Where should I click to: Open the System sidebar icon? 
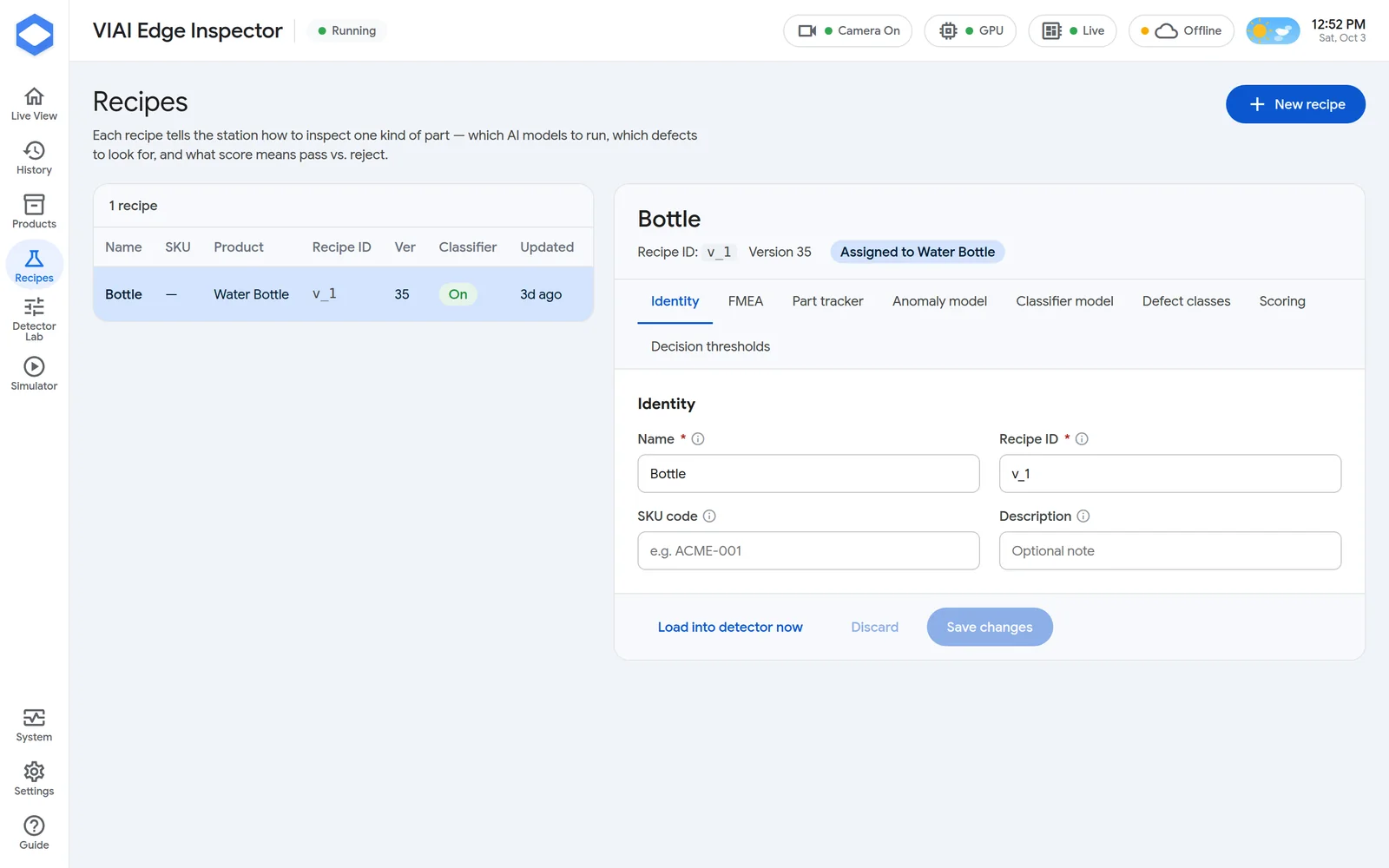[x=34, y=725]
